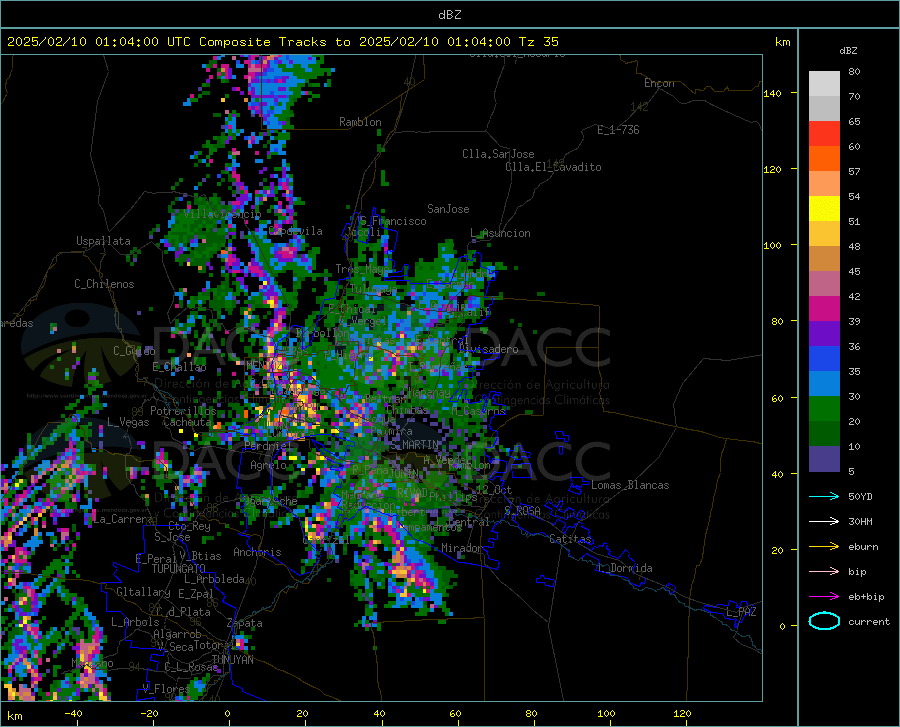Click the cyan 'current' ellipse legend icon
Screen dimensions: 900x727
(824, 621)
